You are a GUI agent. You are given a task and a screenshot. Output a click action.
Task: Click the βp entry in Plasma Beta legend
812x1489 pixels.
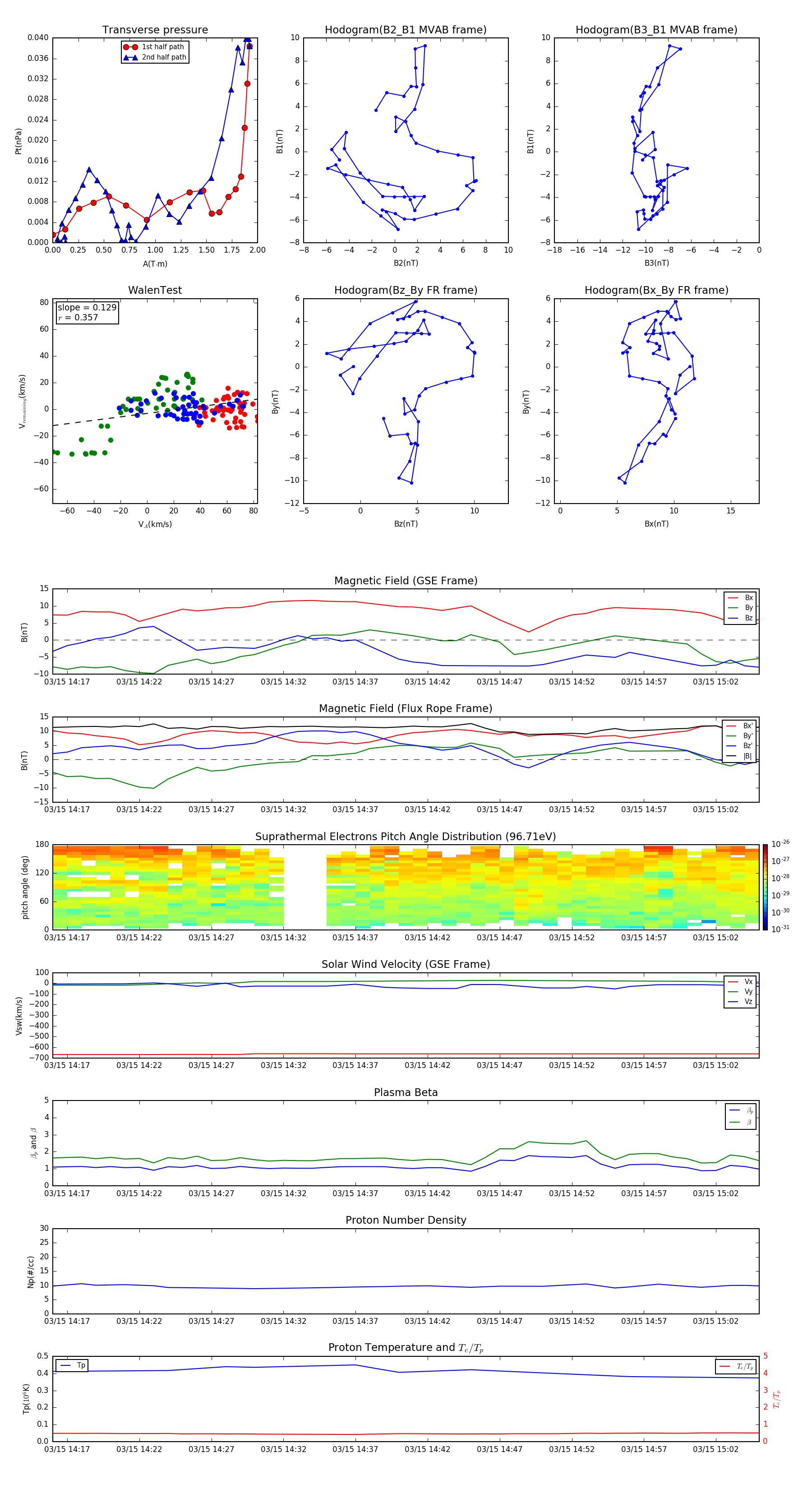click(x=742, y=1110)
